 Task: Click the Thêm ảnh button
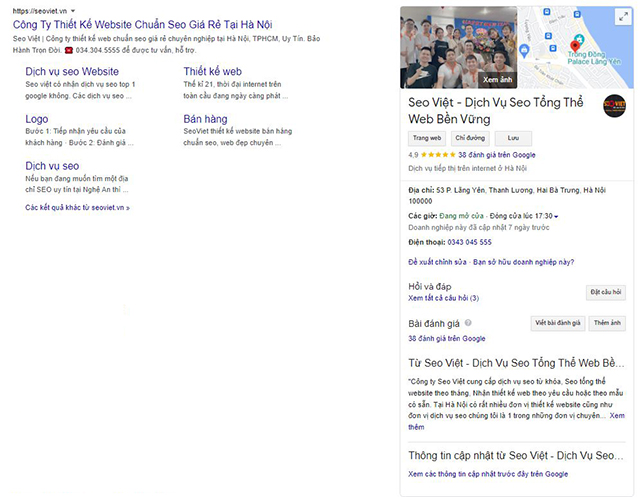pos(607,323)
